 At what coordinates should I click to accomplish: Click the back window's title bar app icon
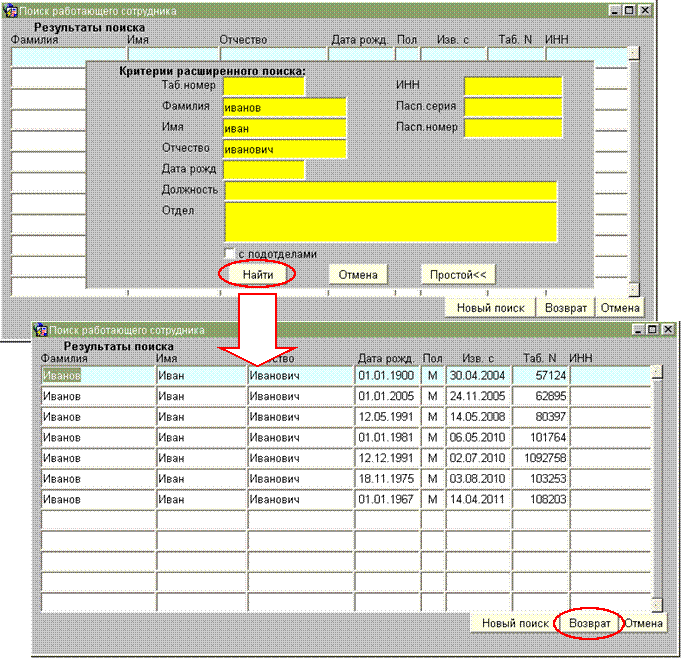click(10, 11)
